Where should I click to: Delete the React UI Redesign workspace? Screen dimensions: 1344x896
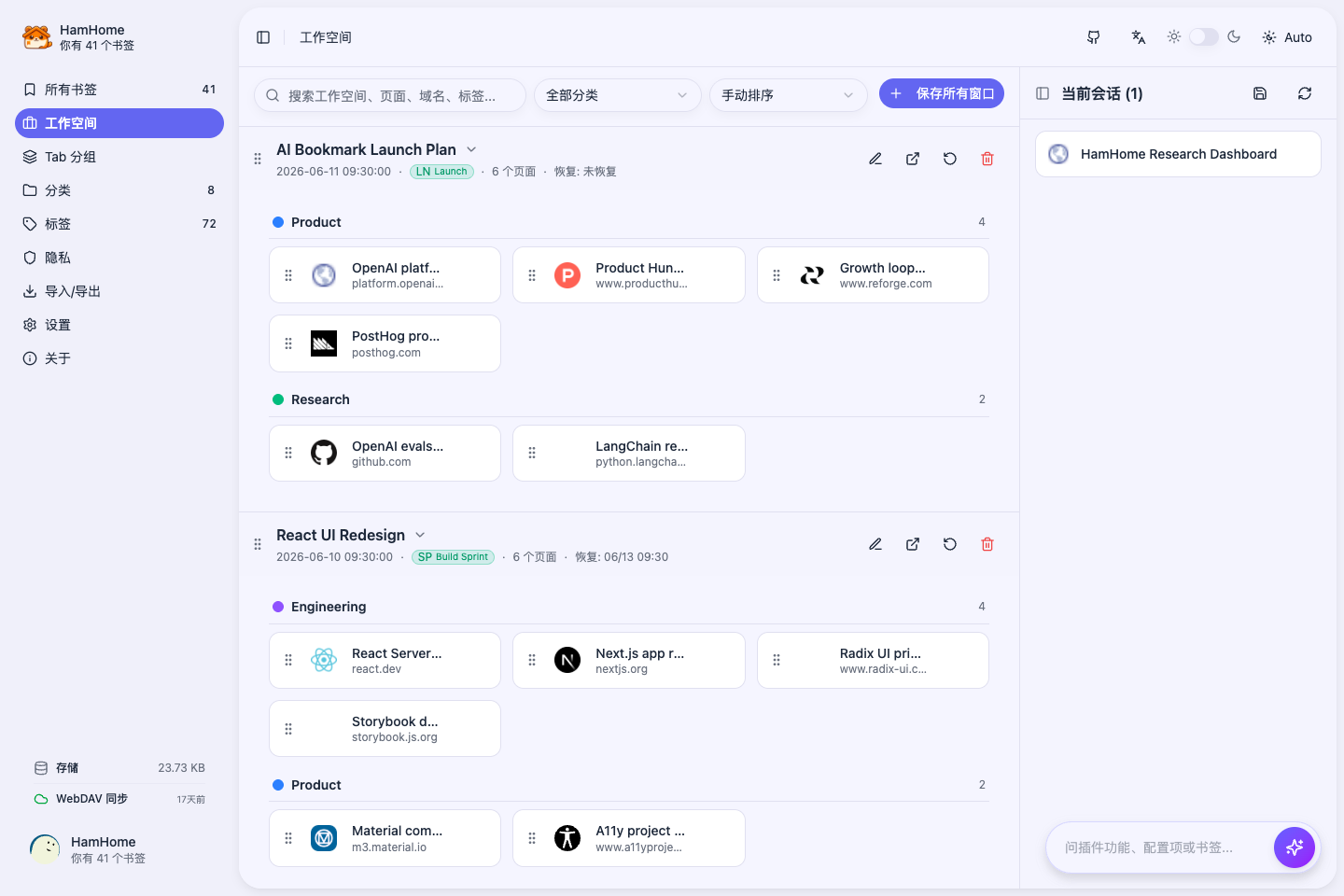[x=987, y=544]
